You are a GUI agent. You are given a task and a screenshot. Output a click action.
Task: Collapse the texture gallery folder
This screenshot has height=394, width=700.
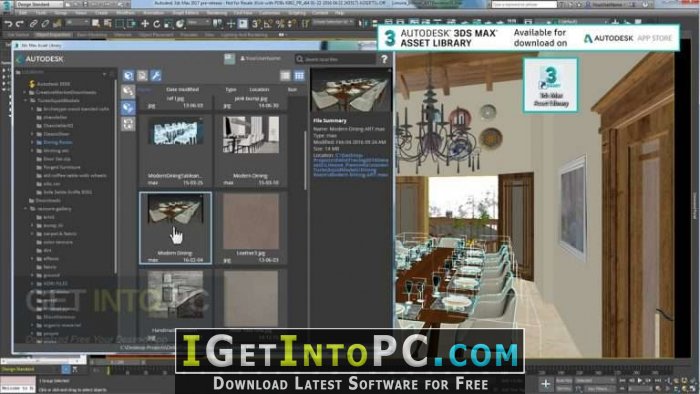(25, 209)
